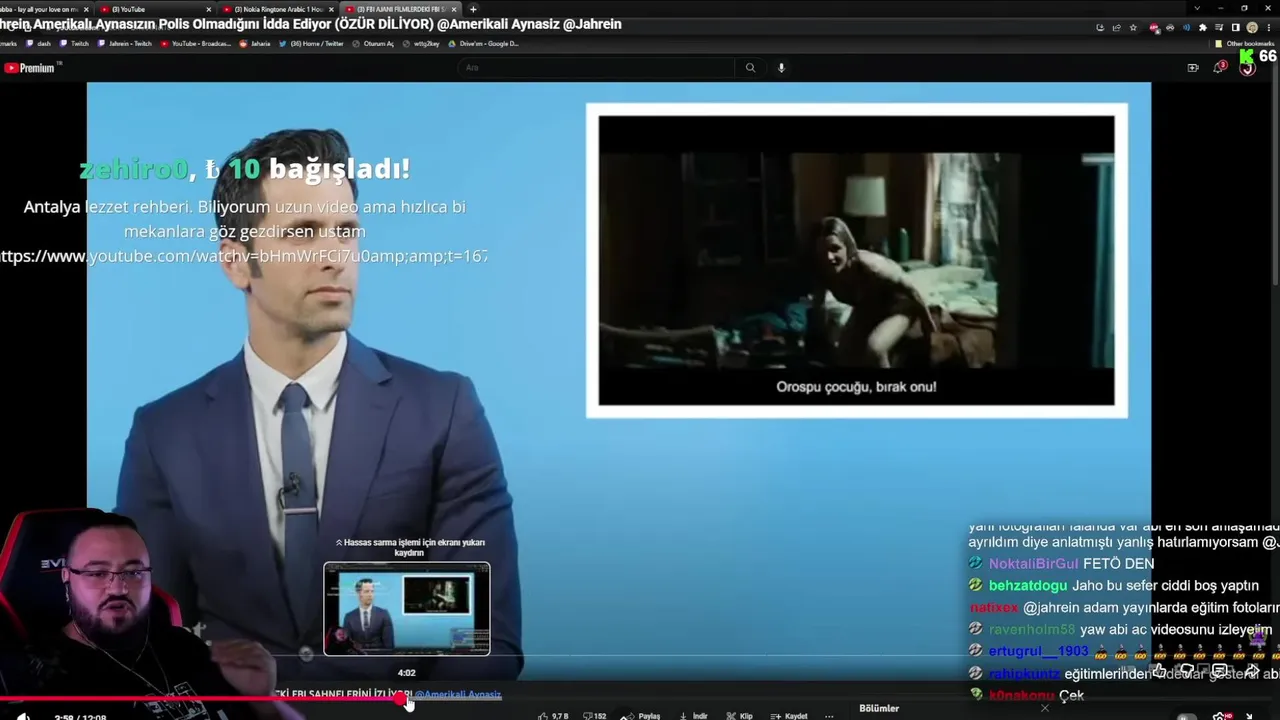The image size is (1280, 720).
Task: Open the 'Jaharia' bookmark
Action: pos(255,44)
